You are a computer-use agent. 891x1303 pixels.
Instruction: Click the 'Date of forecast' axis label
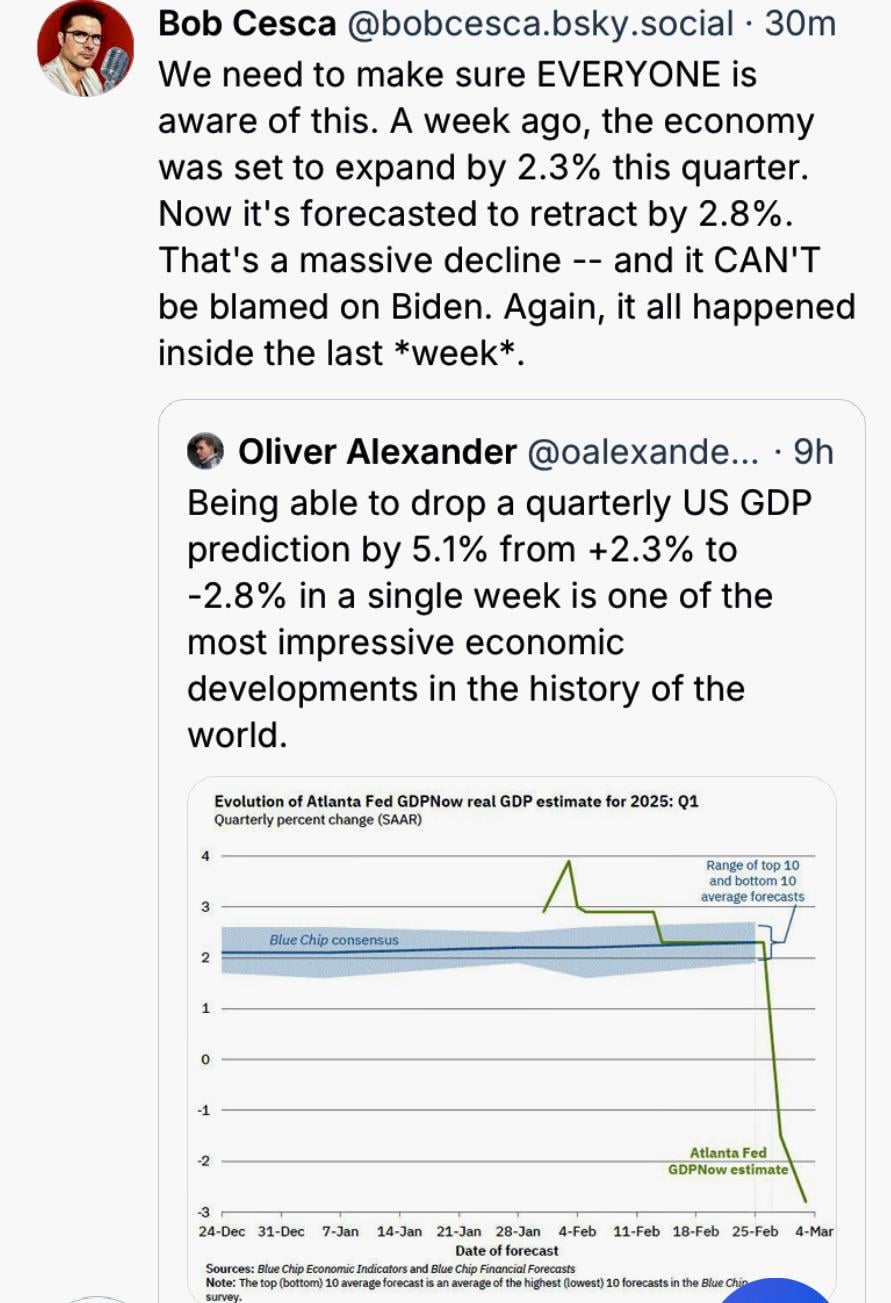(507, 1250)
